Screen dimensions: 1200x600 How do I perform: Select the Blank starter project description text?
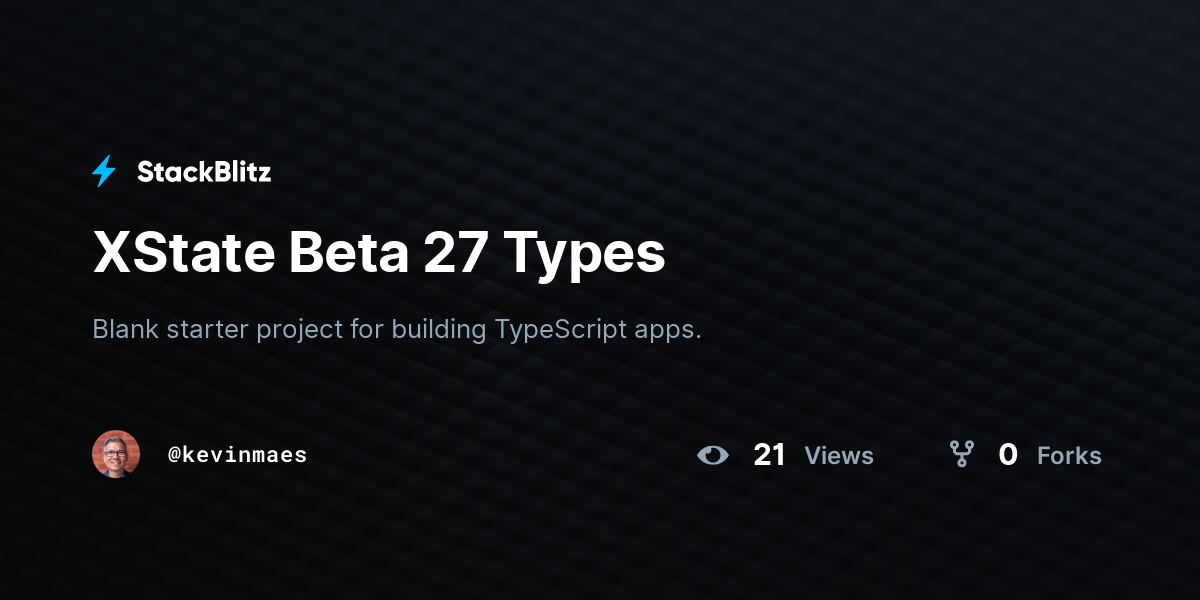397,330
